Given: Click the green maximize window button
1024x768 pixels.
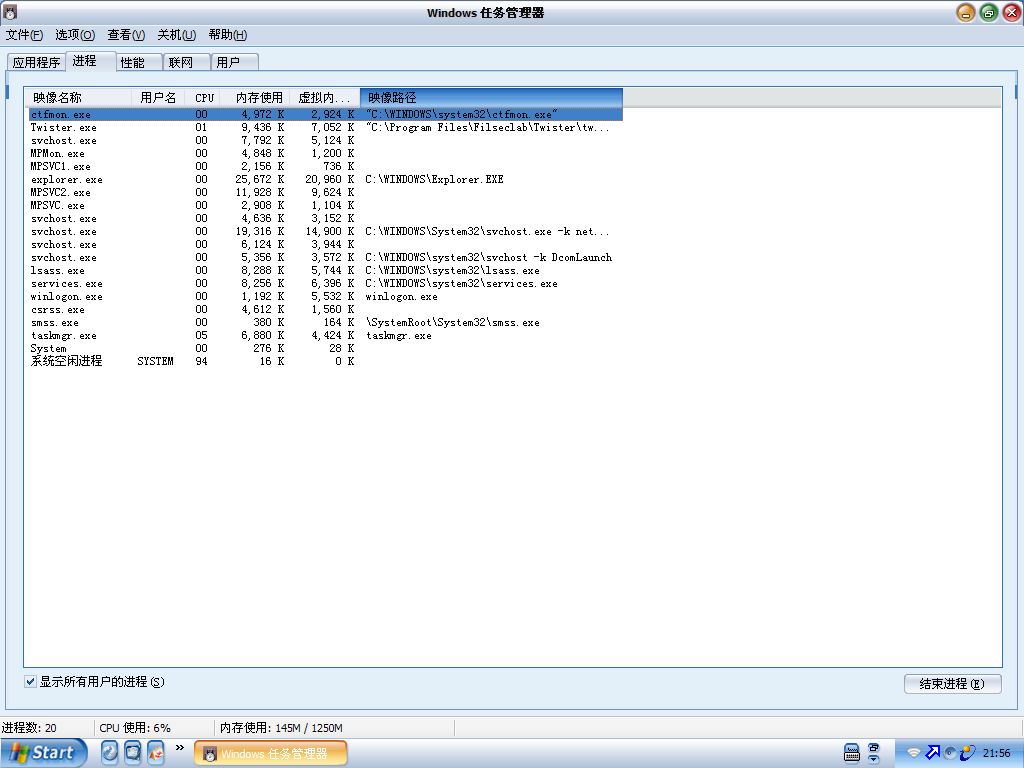Looking at the screenshot, I should [989, 12].
